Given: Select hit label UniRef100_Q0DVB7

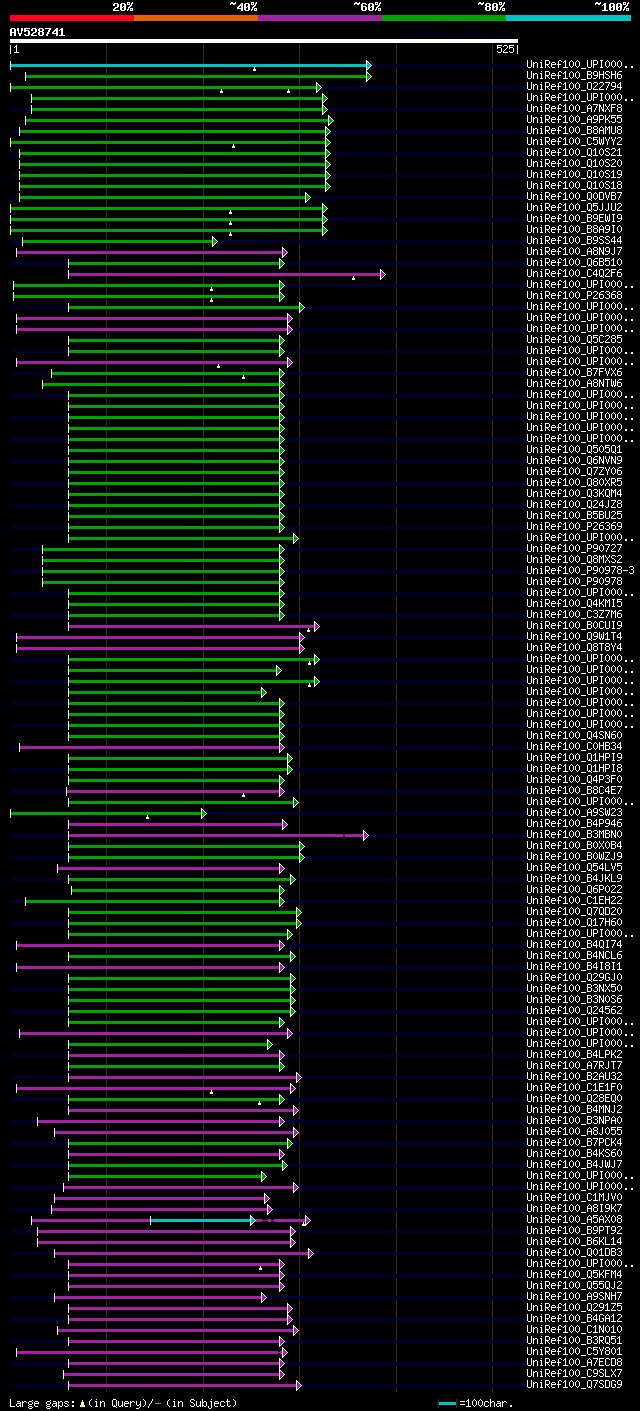Looking at the screenshot, I should pyautogui.click(x=574, y=196).
